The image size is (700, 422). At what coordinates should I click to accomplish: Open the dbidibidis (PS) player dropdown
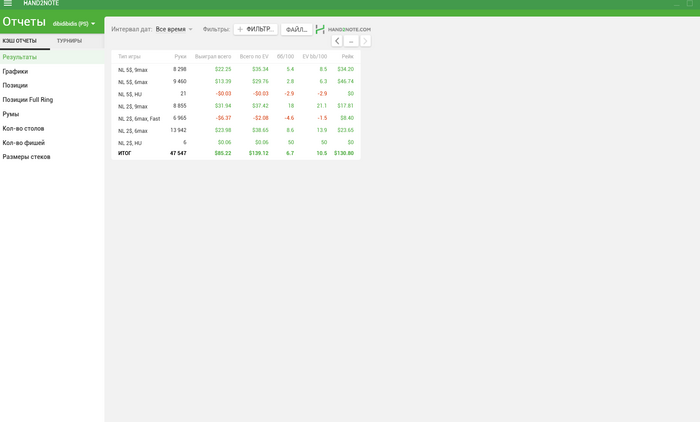click(74, 24)
